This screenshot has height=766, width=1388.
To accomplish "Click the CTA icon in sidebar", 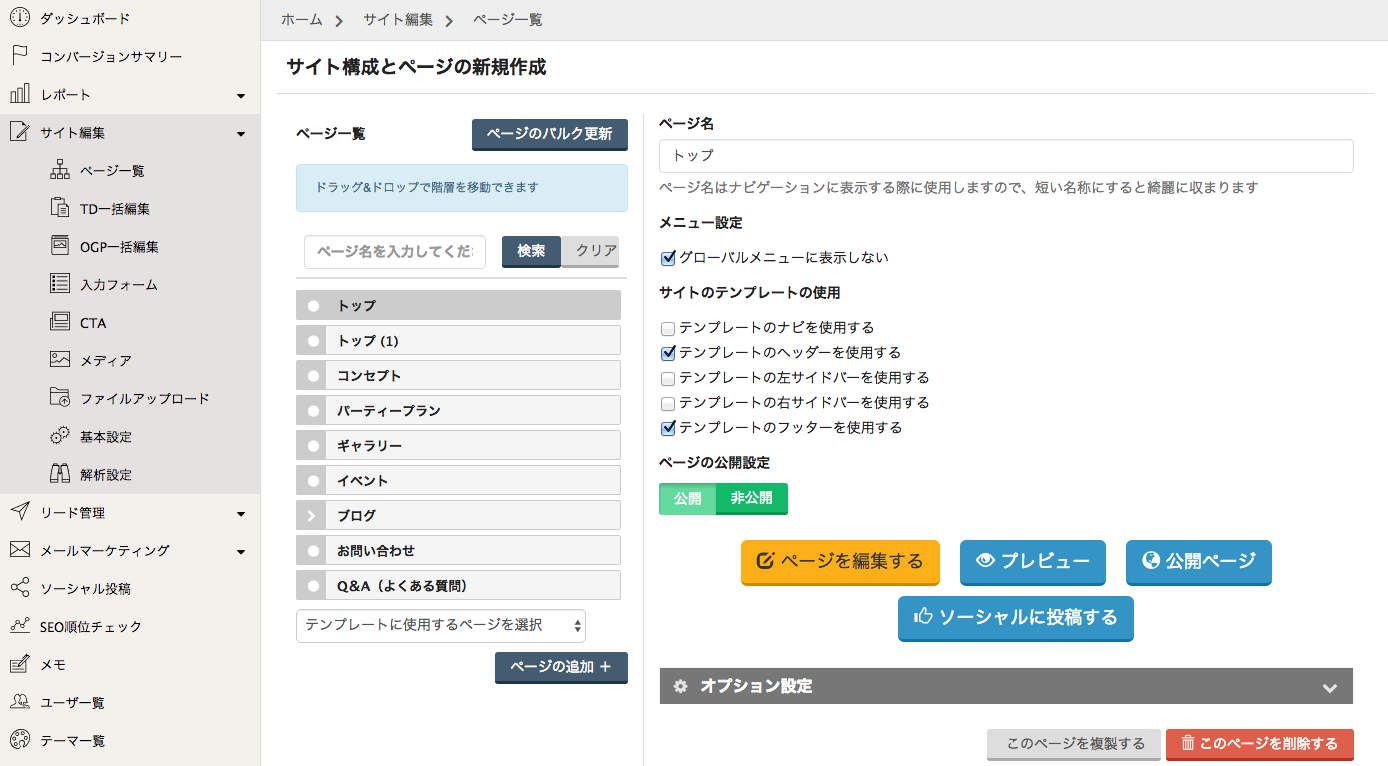I will pyautogui.click(x=60, y=322).
